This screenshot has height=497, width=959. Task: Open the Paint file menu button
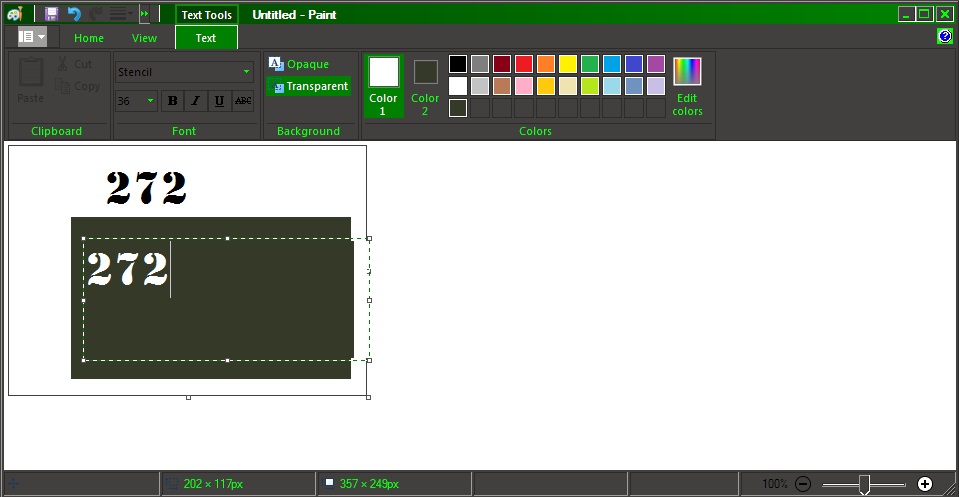(x=32, y=37)
